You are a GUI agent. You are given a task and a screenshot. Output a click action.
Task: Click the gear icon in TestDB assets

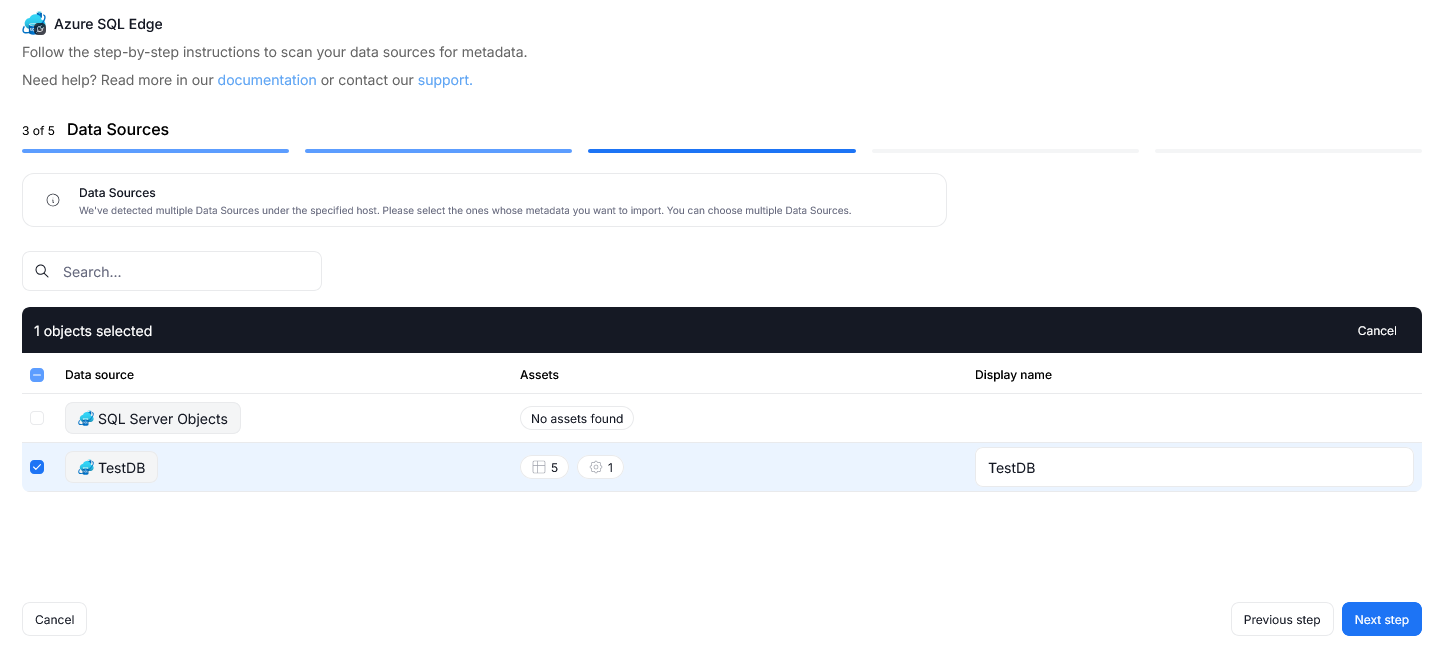pyautogui.click(x=596, y=467)
